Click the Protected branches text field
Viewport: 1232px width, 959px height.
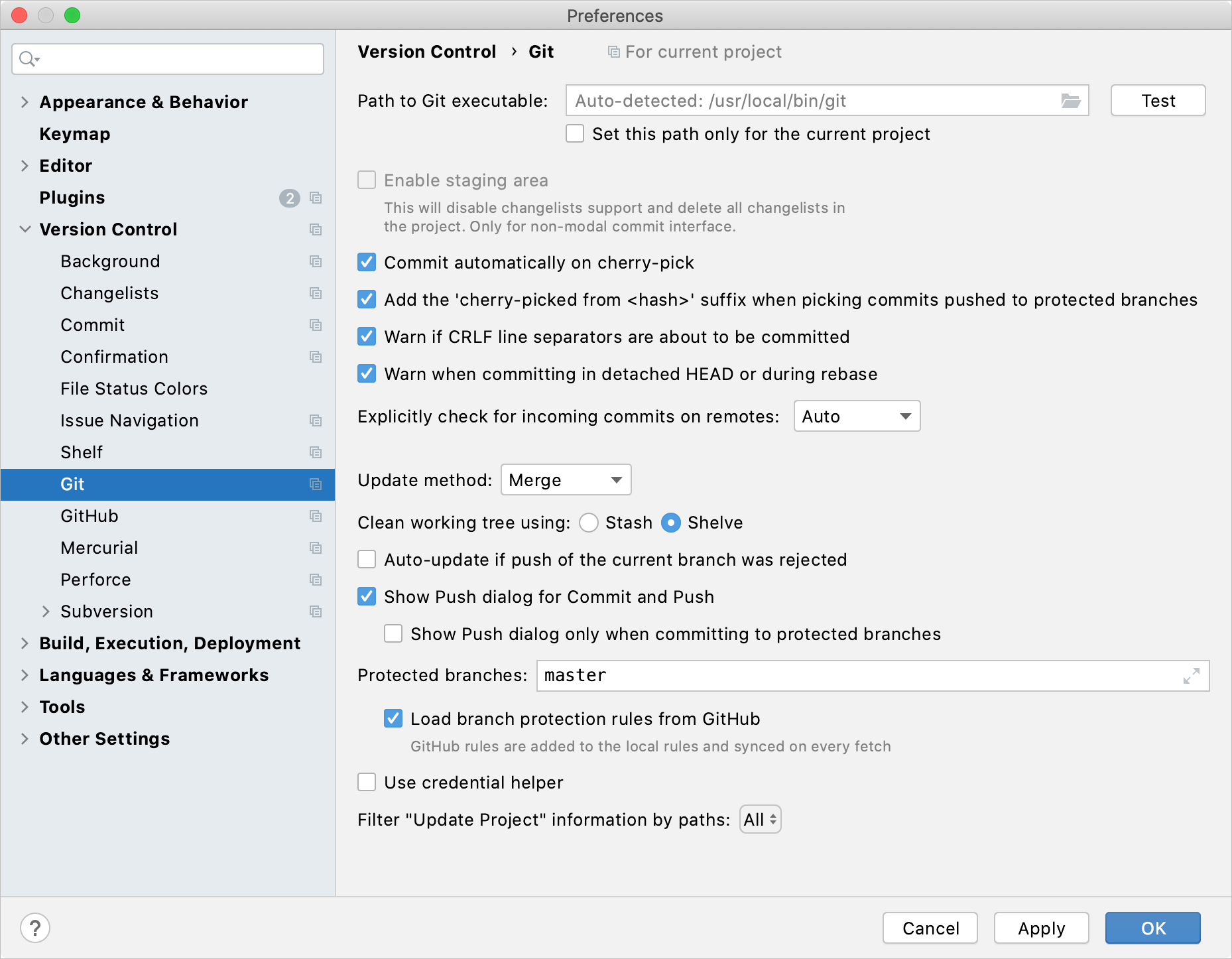coord(873,676)
